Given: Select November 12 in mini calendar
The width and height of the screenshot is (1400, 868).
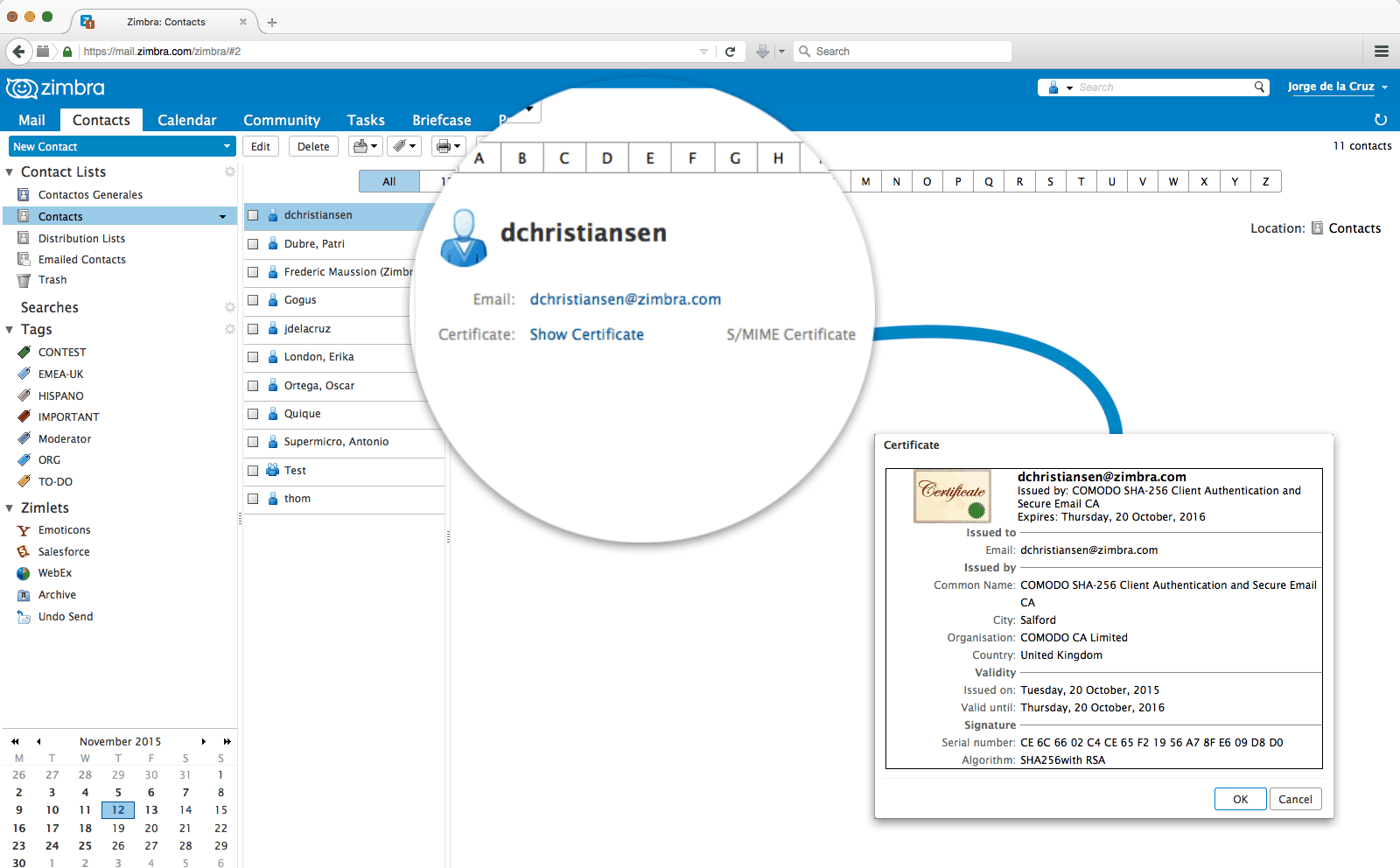Looking at the screenshot, I should [118, 810].
